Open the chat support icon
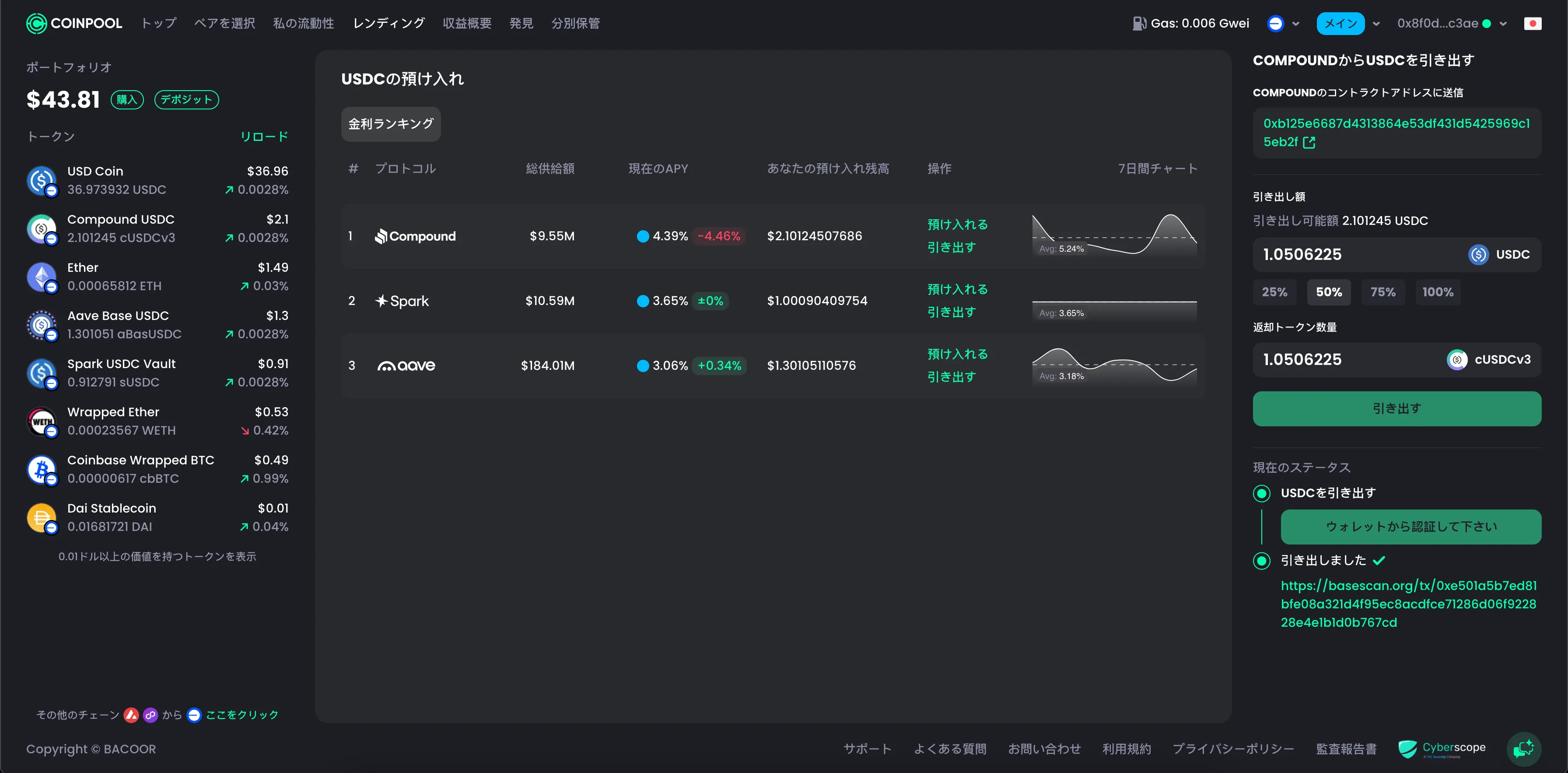Image resolution: width=1568 pixels, height=773 pixels. coord(1523,748)
